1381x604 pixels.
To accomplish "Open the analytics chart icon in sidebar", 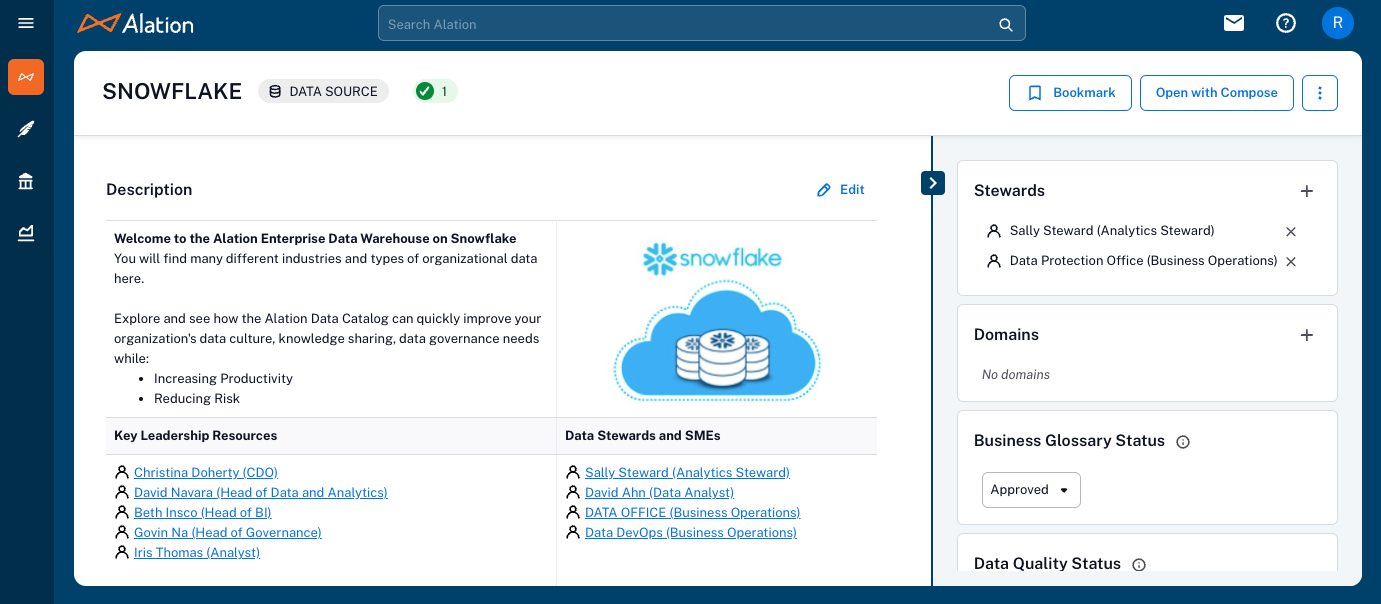I will pos(26,233).
